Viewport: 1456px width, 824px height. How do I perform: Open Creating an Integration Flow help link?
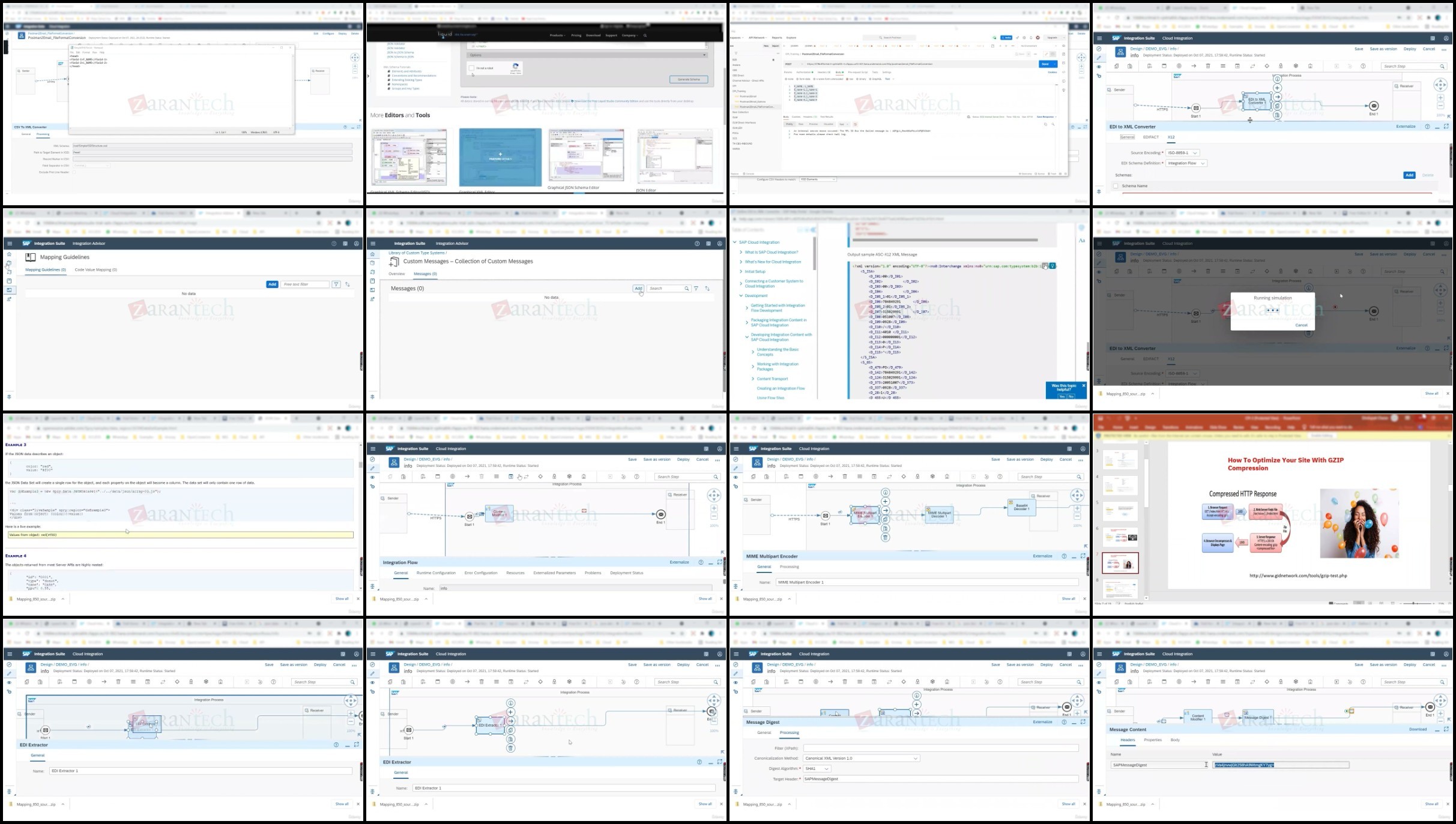pos(781,388)
